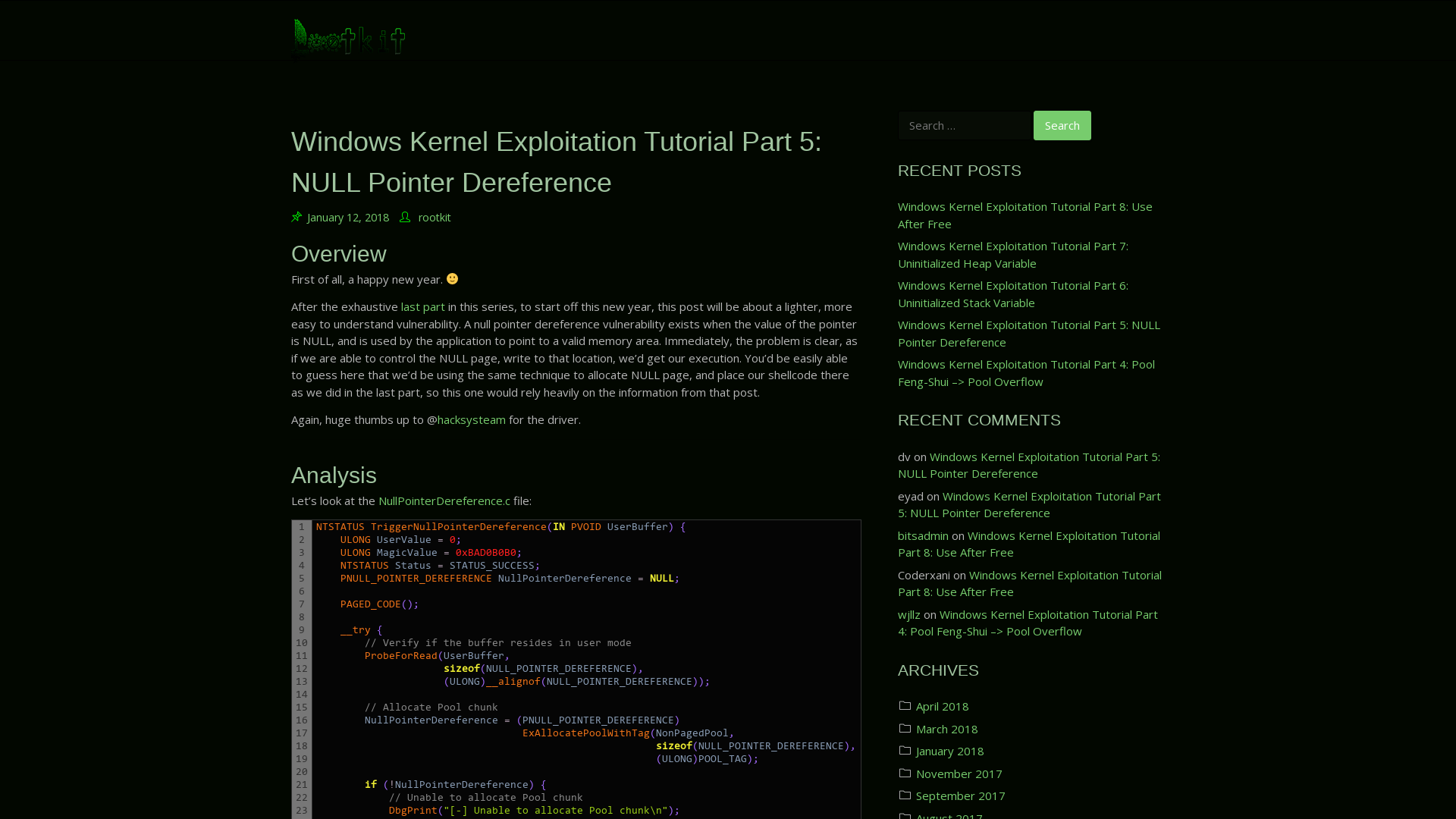1456x819 pixels.
Task: Click the __try { code line
Action: pos(361,630)
